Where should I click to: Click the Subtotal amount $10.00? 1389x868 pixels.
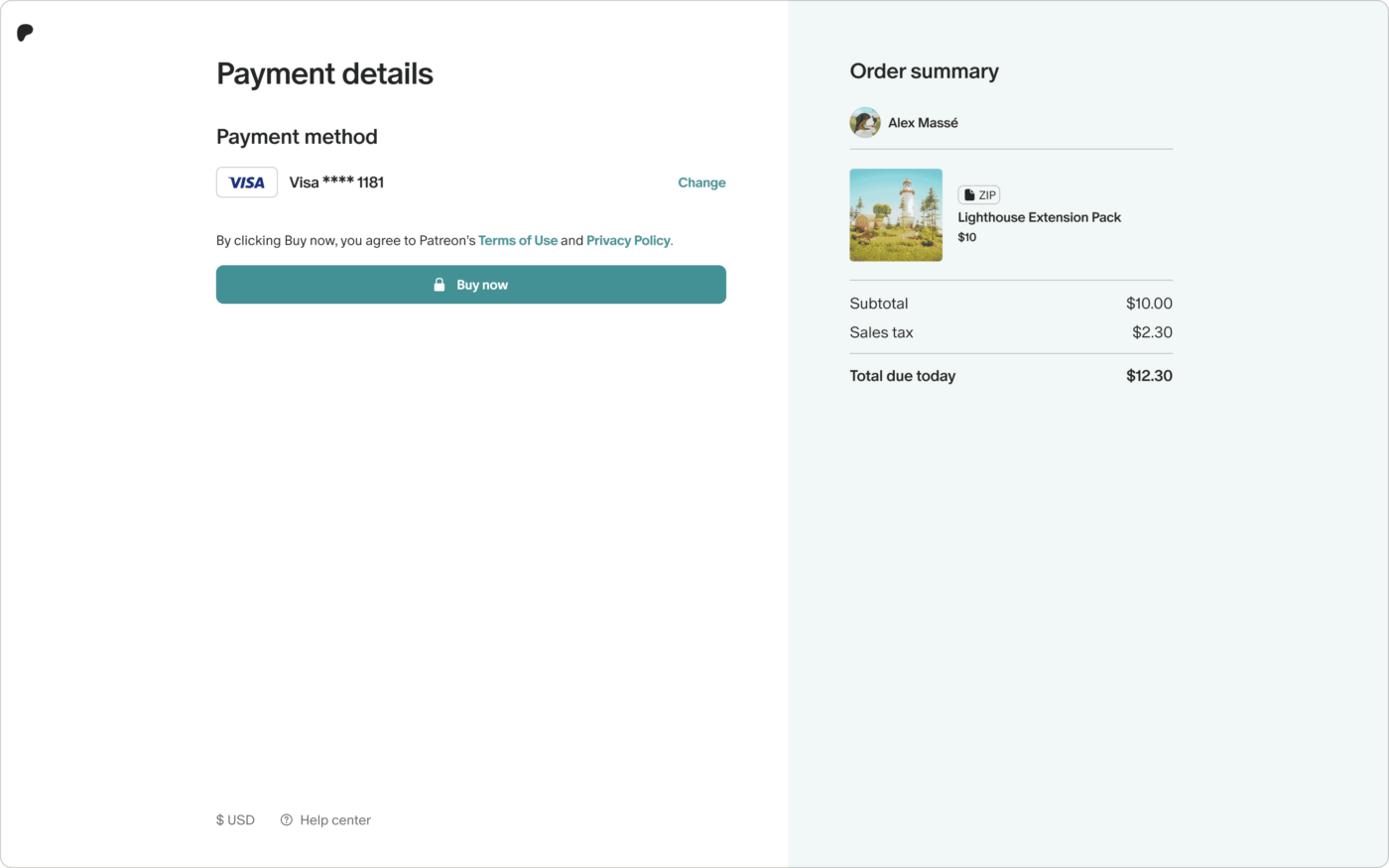click(x=1149, y=304)
